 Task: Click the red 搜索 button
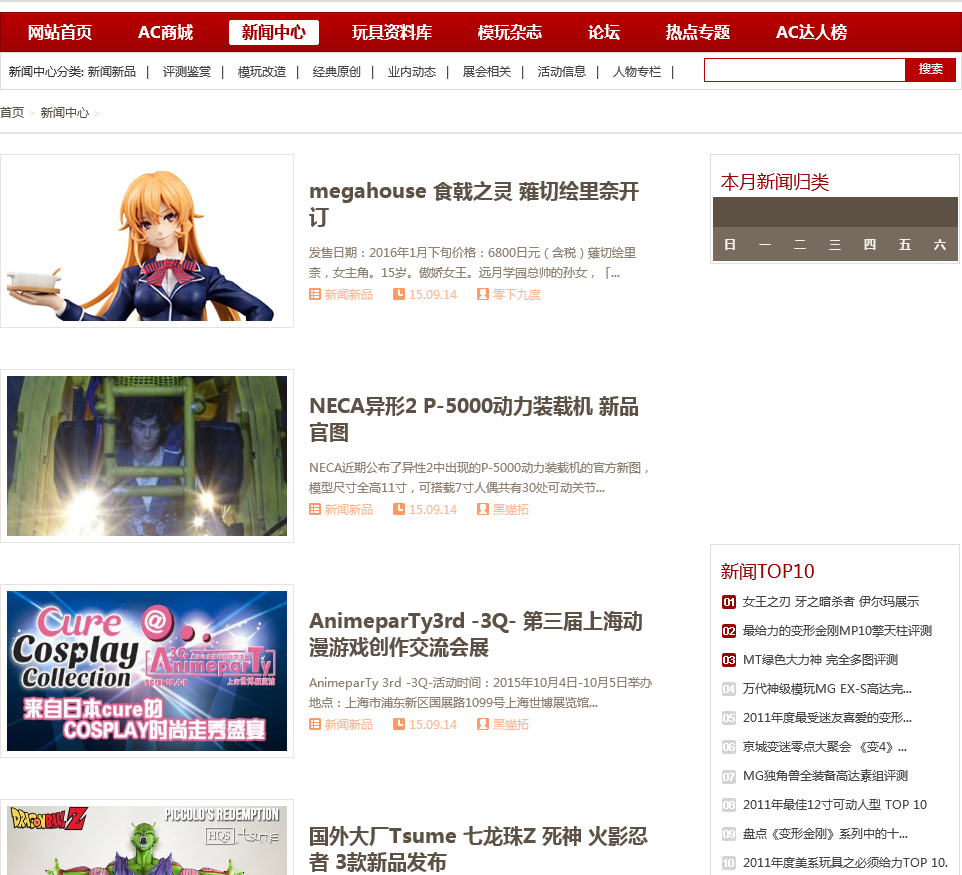click(930, 69)
